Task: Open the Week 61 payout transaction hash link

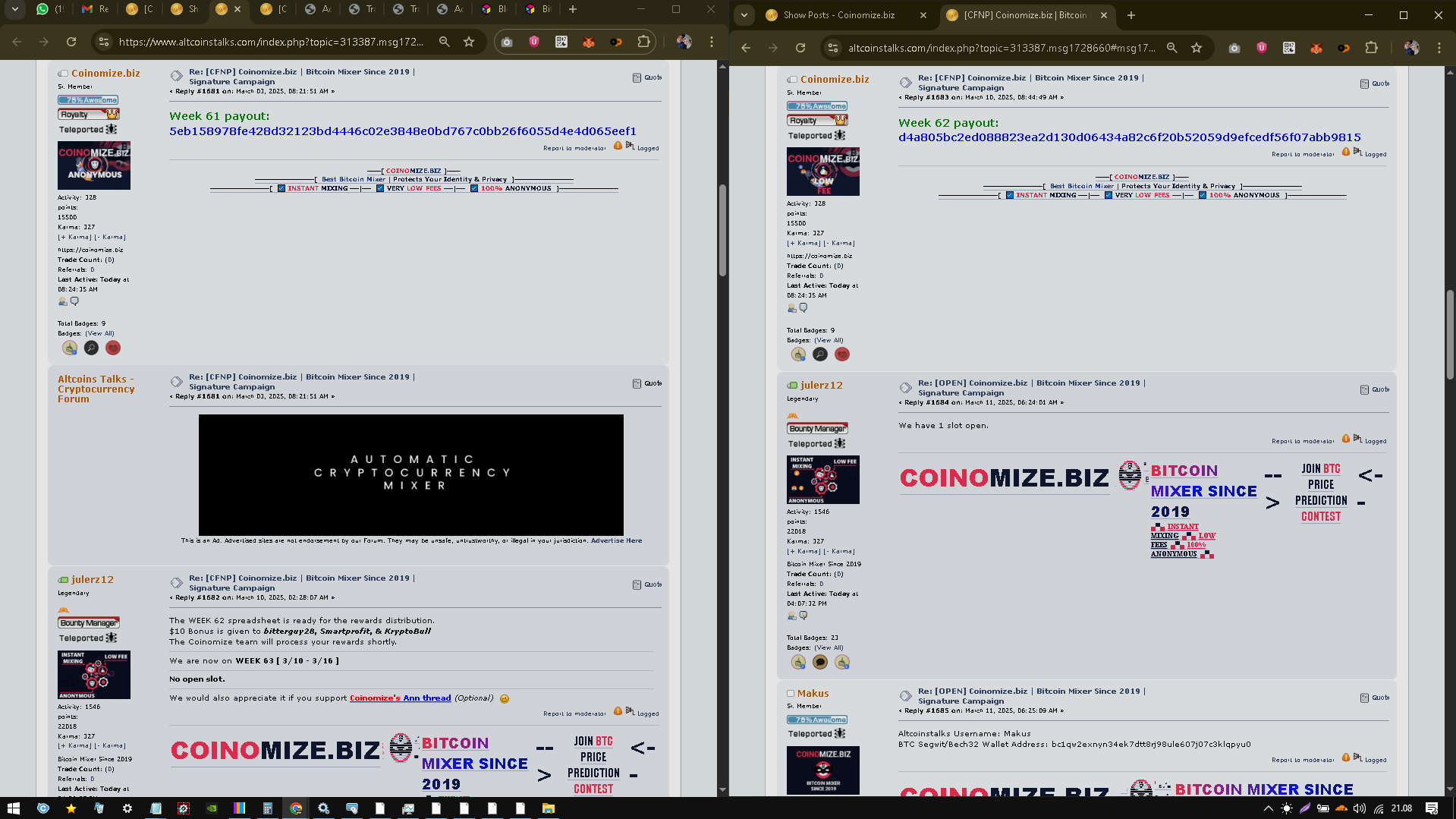Action: coord(403,131)
